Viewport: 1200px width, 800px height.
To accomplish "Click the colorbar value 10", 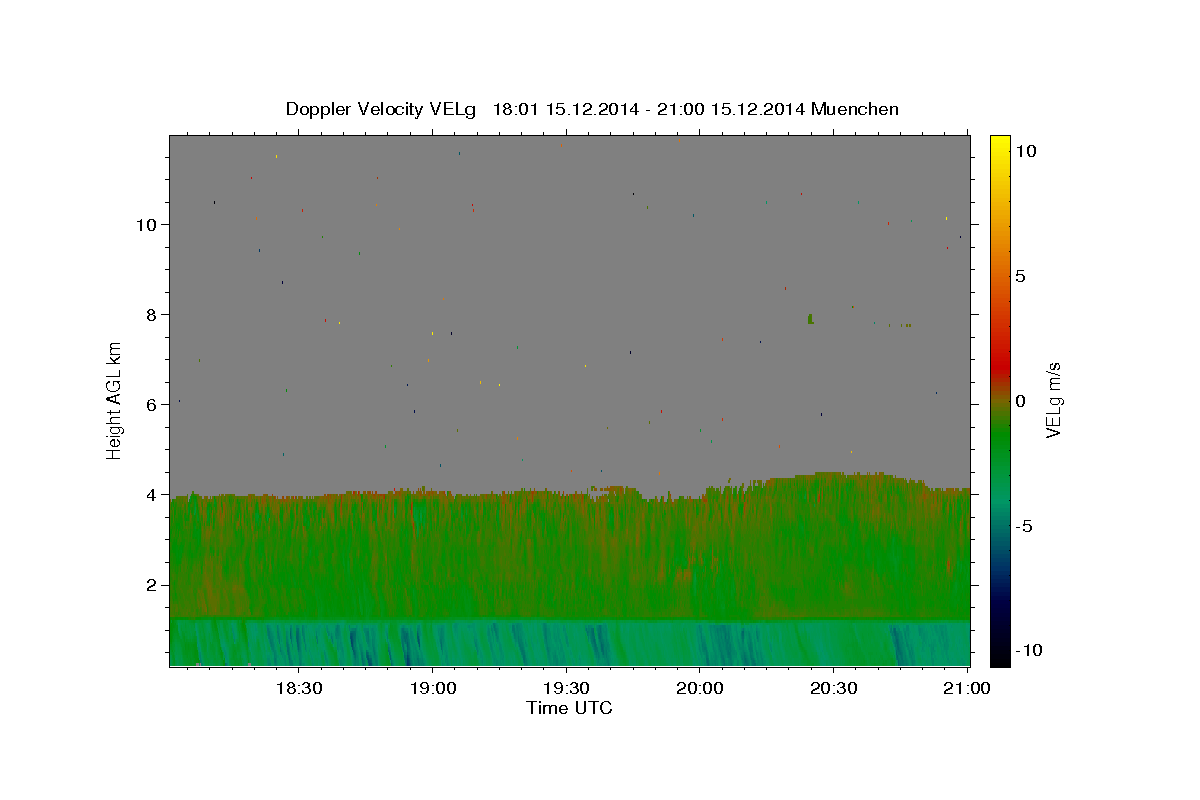I will [x=1025, y=150].
